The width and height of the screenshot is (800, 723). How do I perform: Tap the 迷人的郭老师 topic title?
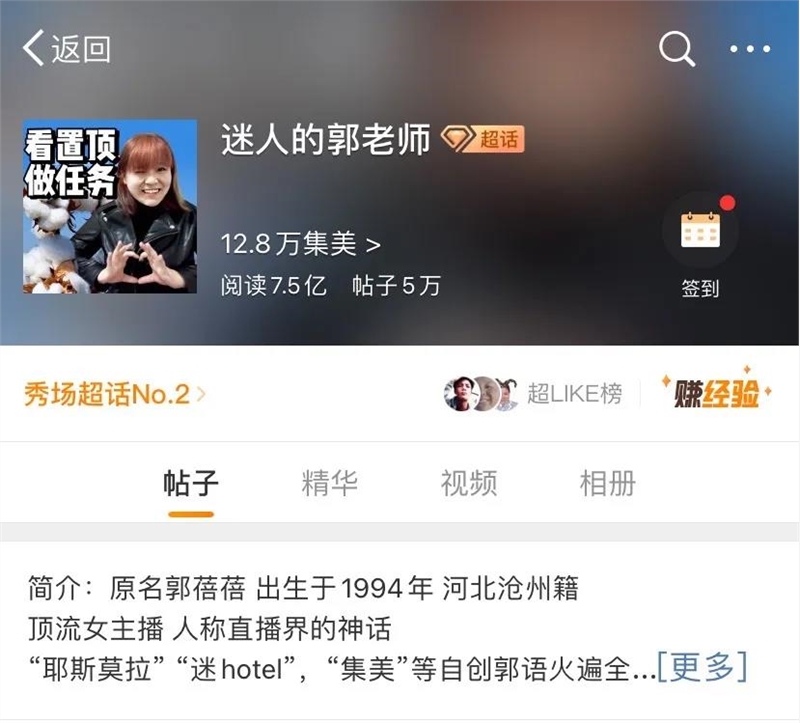(x=326, y=139)
